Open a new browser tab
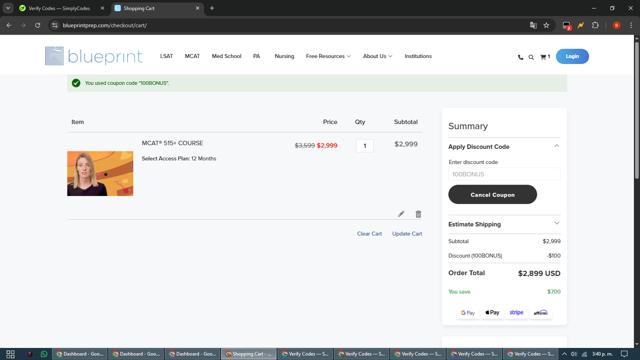The height and width of the screenshot is (360, 640). 212,8
